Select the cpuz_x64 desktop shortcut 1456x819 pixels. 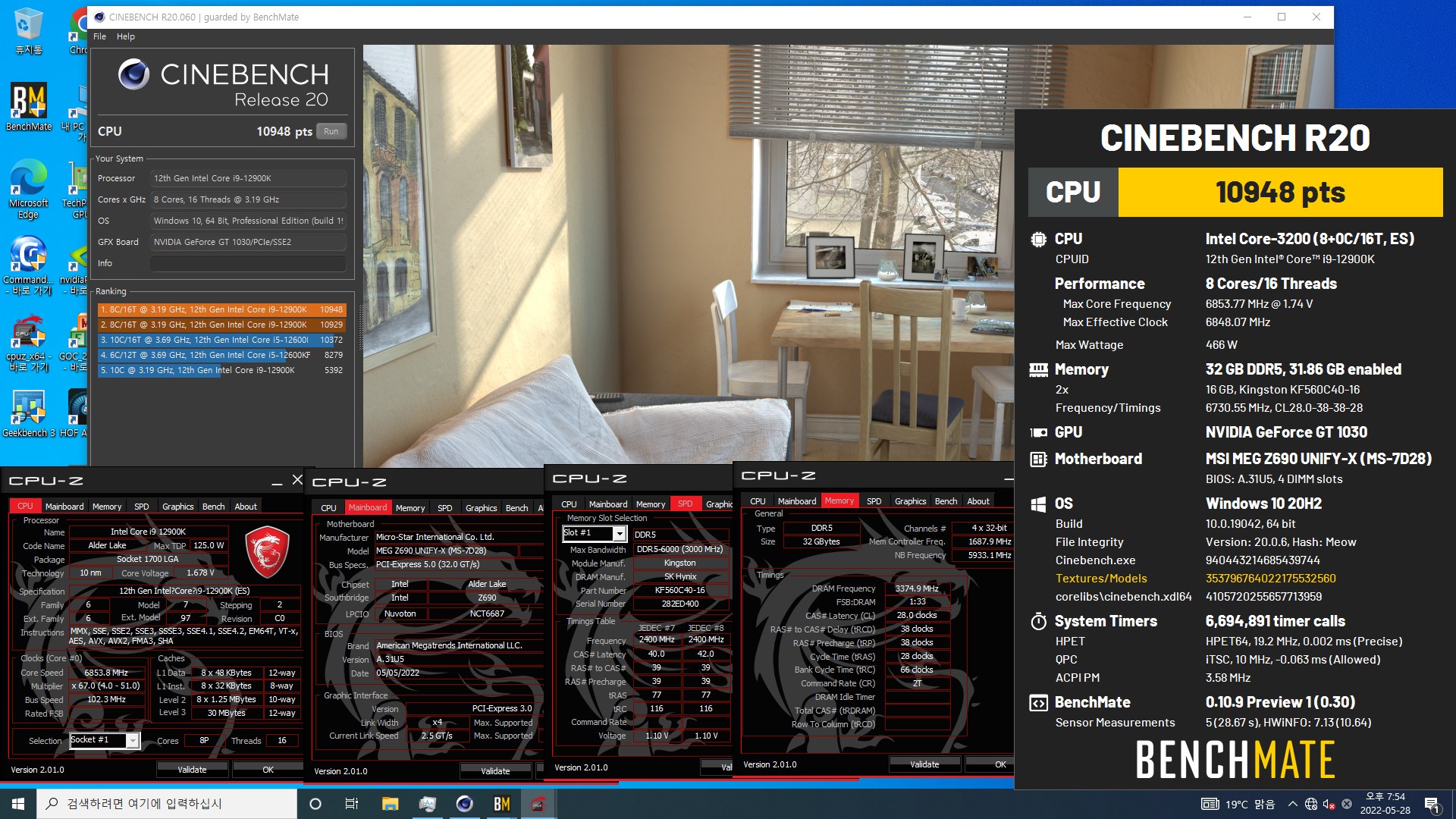[x=29, y=343]
